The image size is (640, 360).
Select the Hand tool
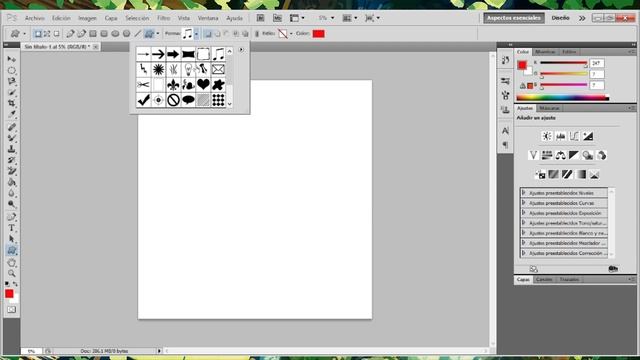point(11,262)
